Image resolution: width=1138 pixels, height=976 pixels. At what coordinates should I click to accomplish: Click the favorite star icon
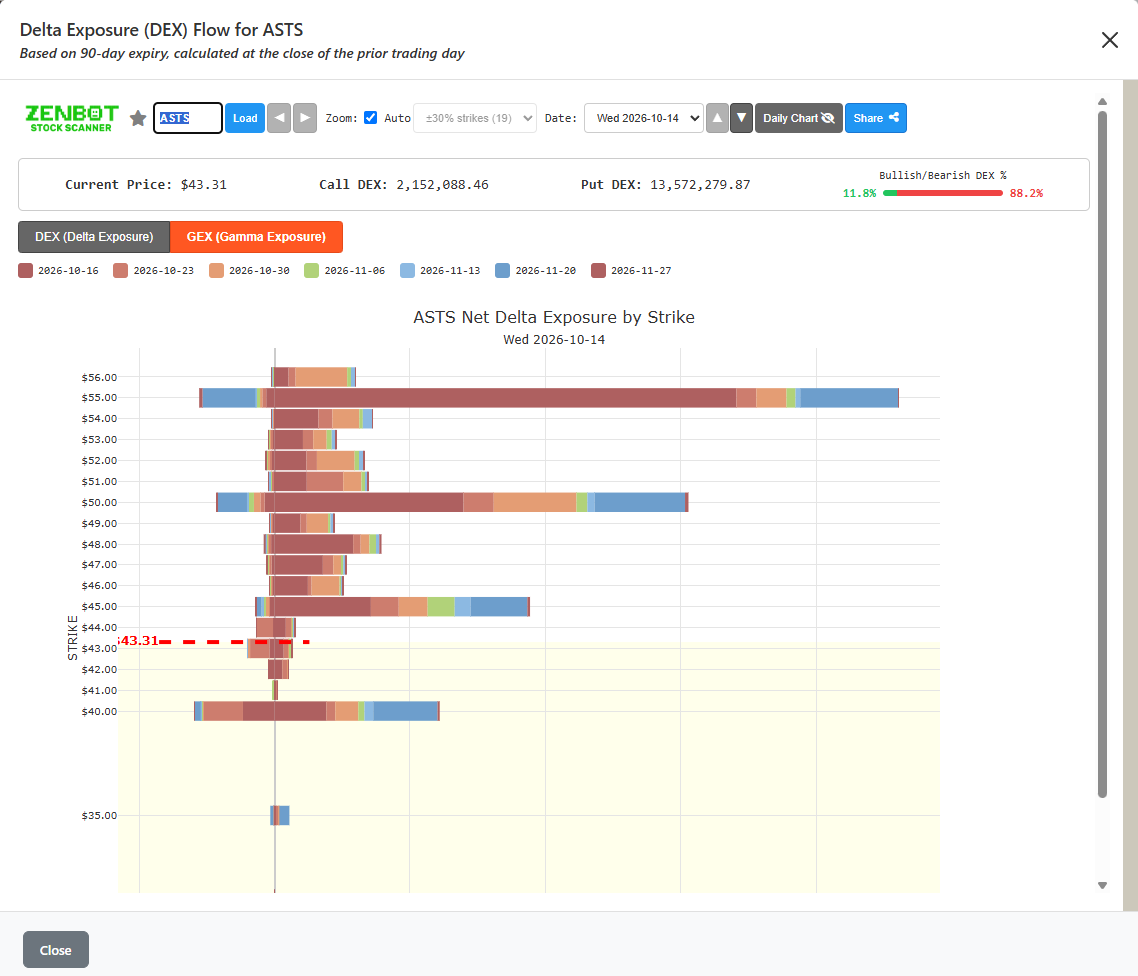point(138,118)
